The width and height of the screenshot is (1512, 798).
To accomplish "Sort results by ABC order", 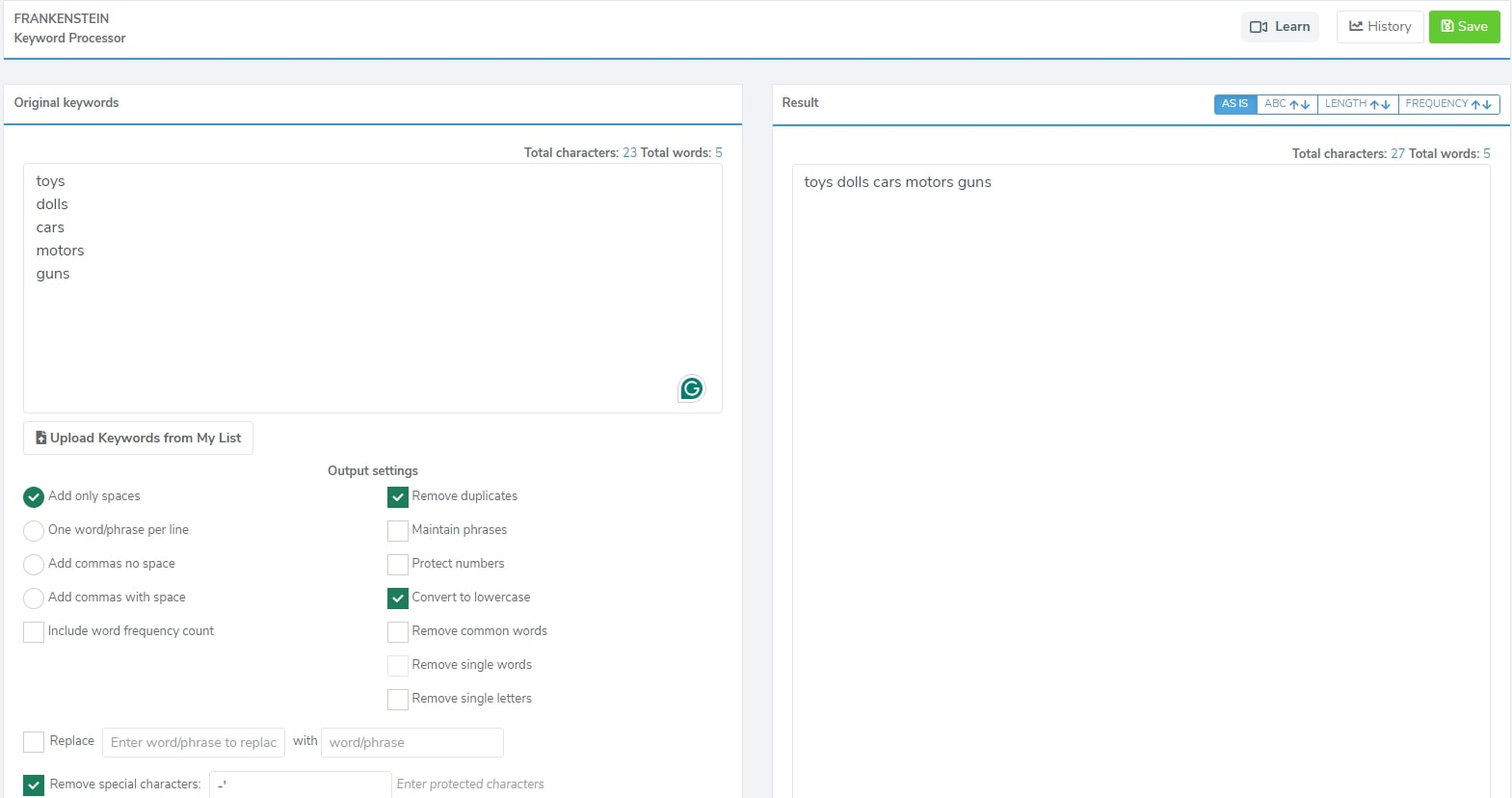I will [x=1287, y=104].
